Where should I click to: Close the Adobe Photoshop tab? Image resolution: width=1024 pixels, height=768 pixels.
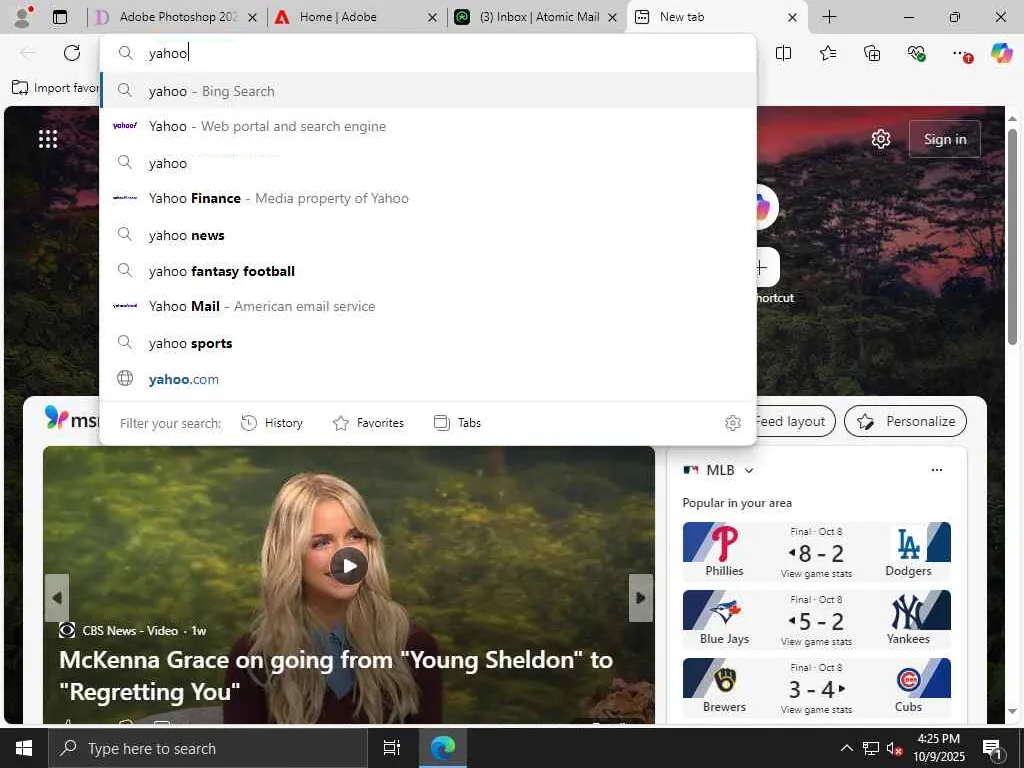point(252,18)
